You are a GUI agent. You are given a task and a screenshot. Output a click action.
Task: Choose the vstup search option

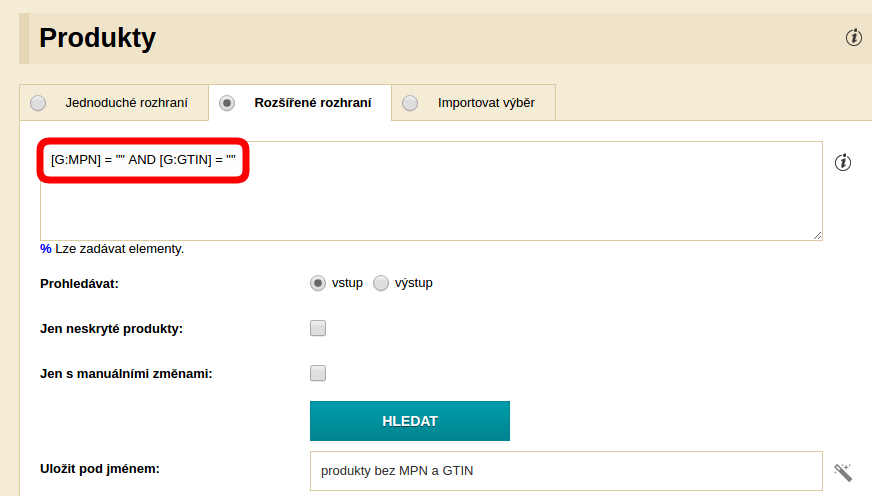click(x=318, y=283)
